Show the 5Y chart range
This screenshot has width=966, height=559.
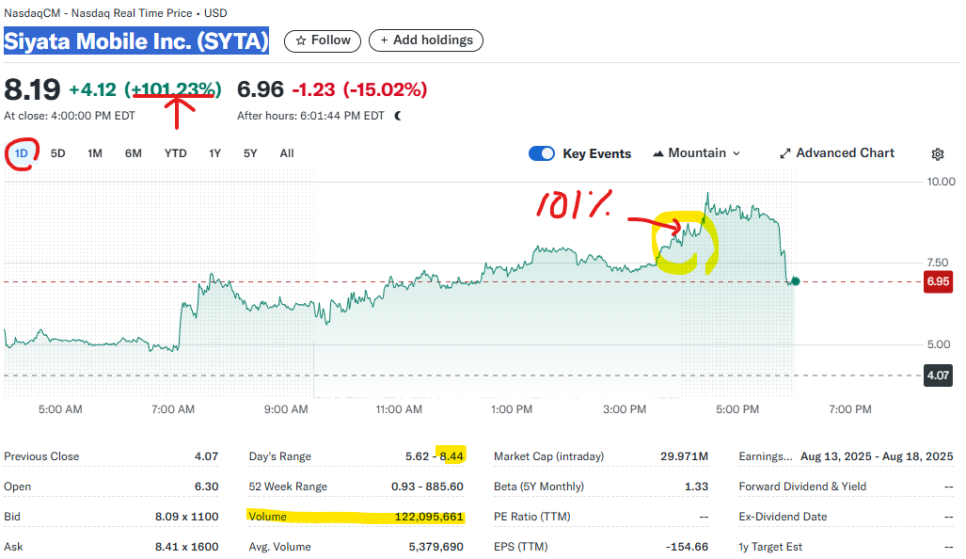point(250,153)
